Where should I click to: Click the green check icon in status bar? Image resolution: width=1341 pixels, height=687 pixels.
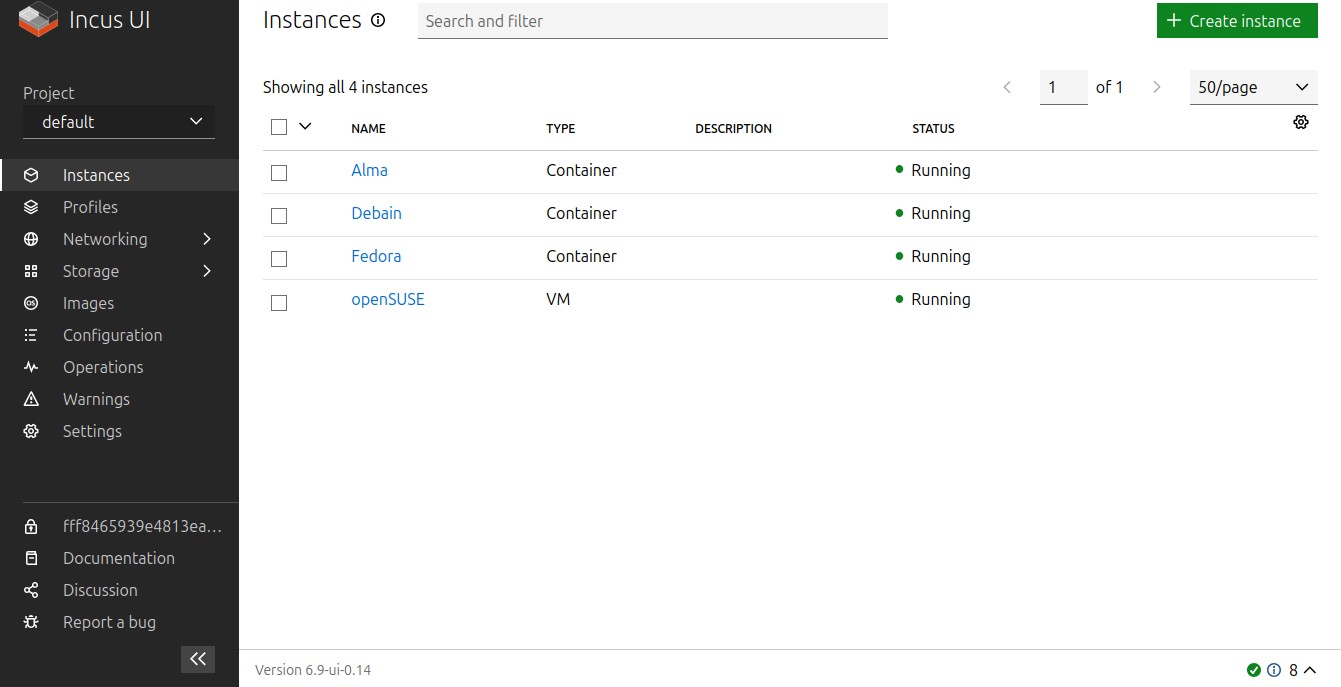pyautogui.click(x=1254, y=670)
